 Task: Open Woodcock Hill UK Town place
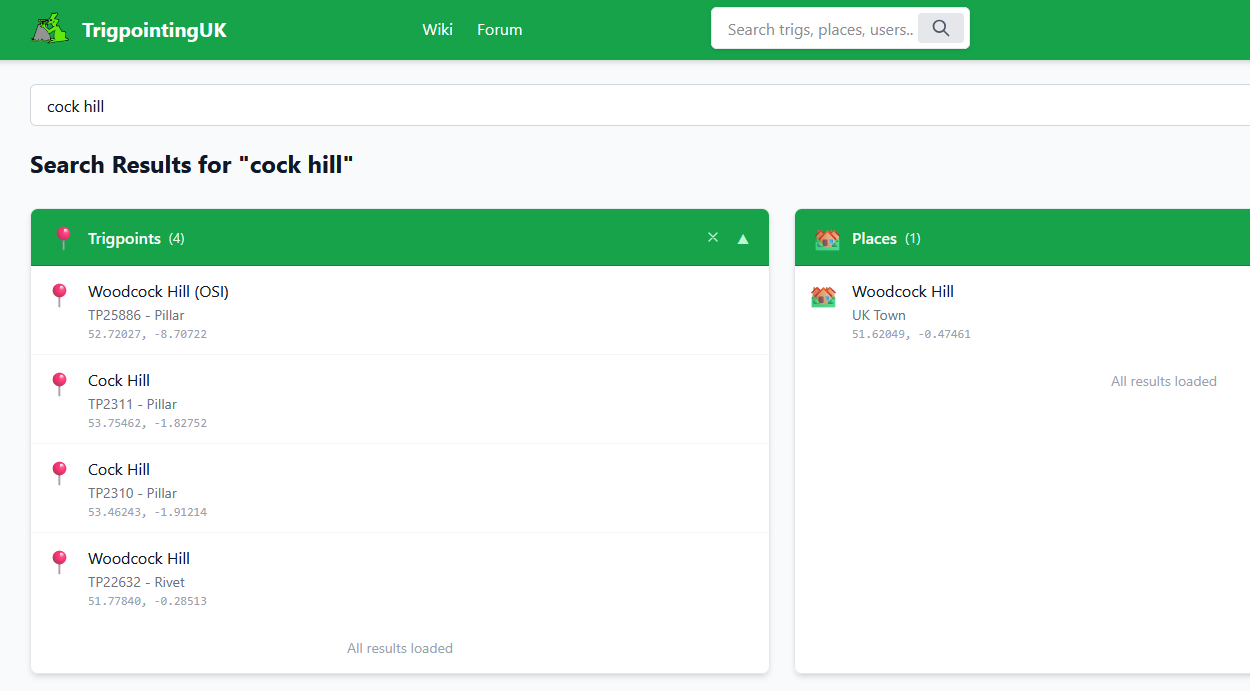click(x=1022, y=310)
